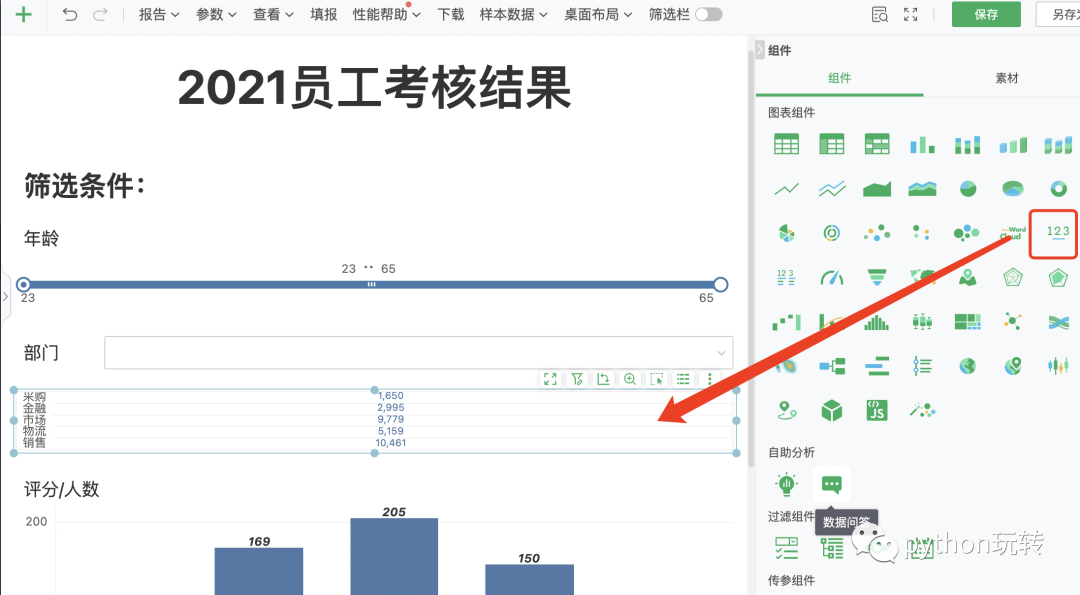
Task: Expand the left side panel arrow
Action: [x=6, y=297]
